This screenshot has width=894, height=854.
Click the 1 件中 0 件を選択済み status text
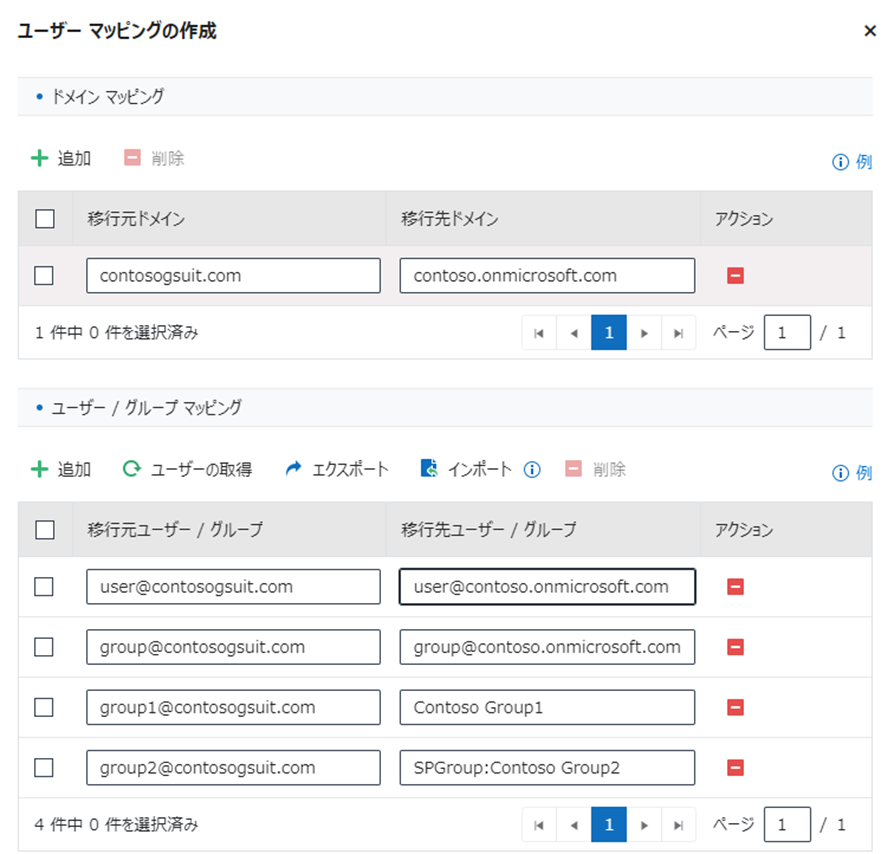click(x=116, y=332)
